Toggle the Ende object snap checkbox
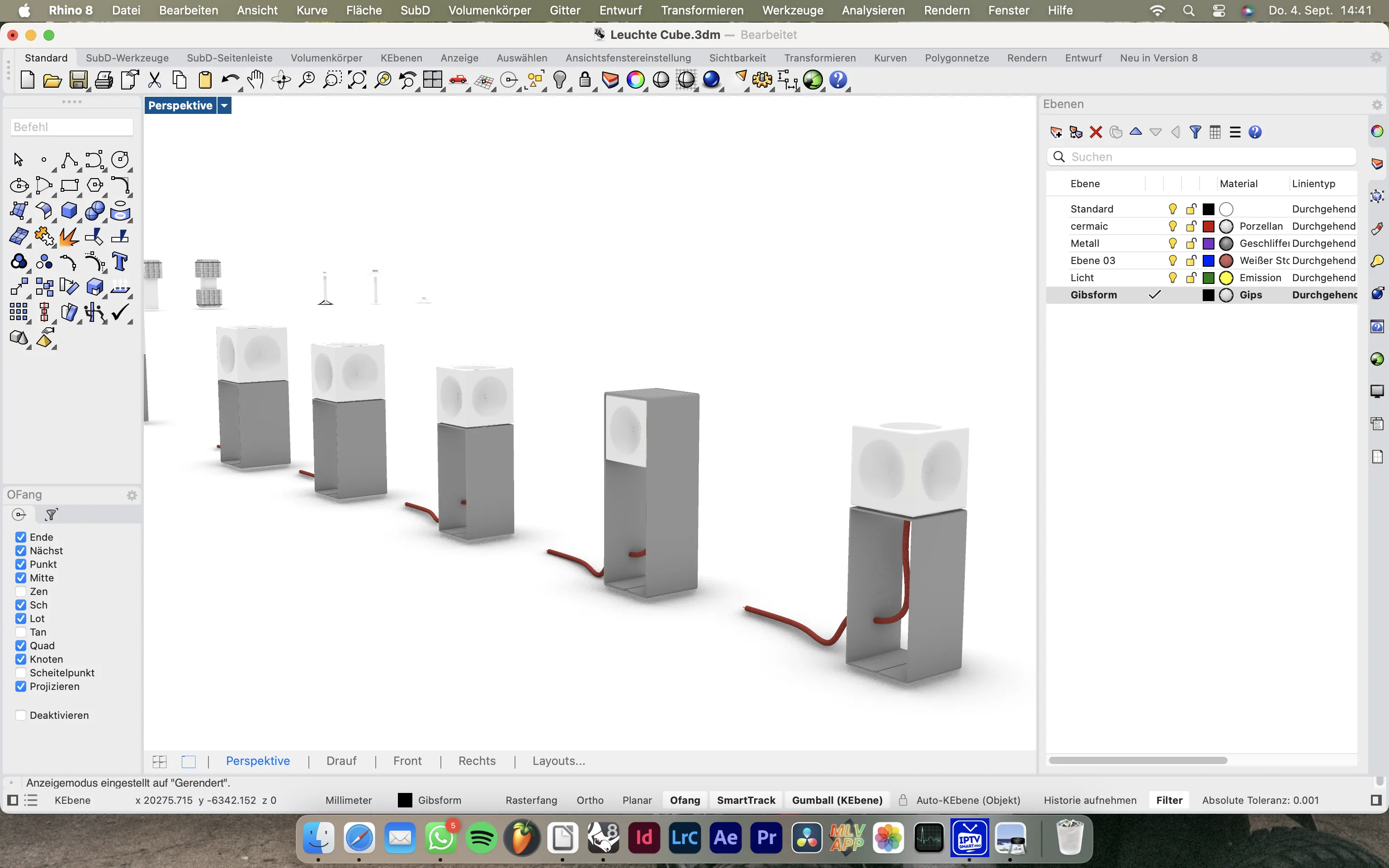1389x868 pixels. pos(21,538)
